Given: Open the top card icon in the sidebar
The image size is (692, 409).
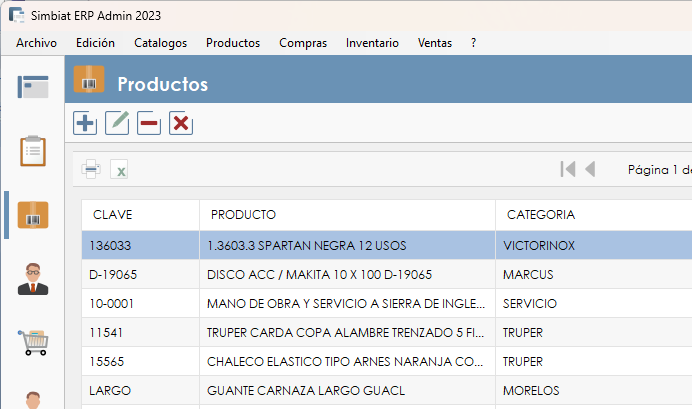Looking at the screenshot, I should (x=33, y=87).
